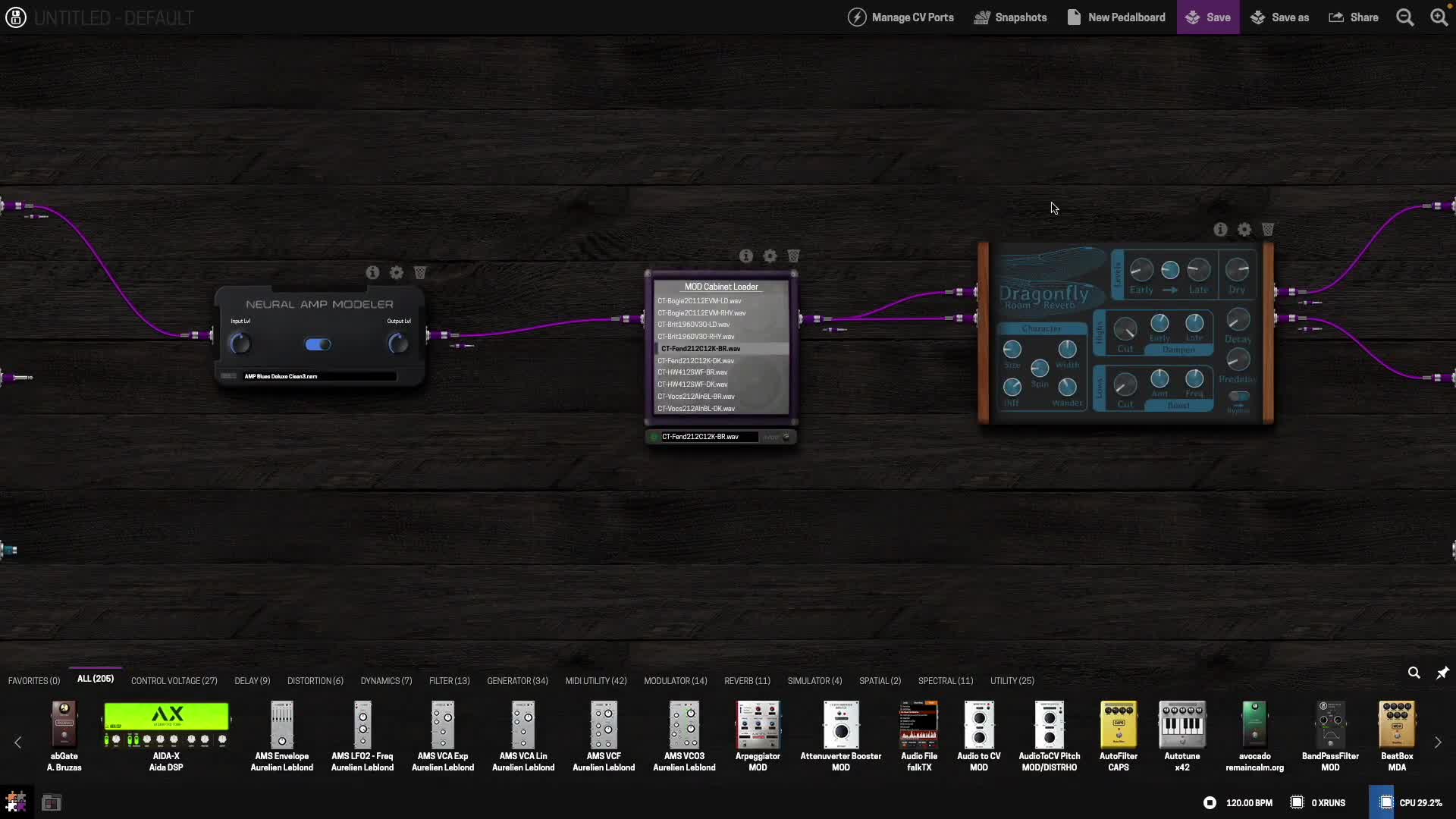Click the MOD logo icon at top left
Screen dimensions: 1456x819
pos(16,17)
